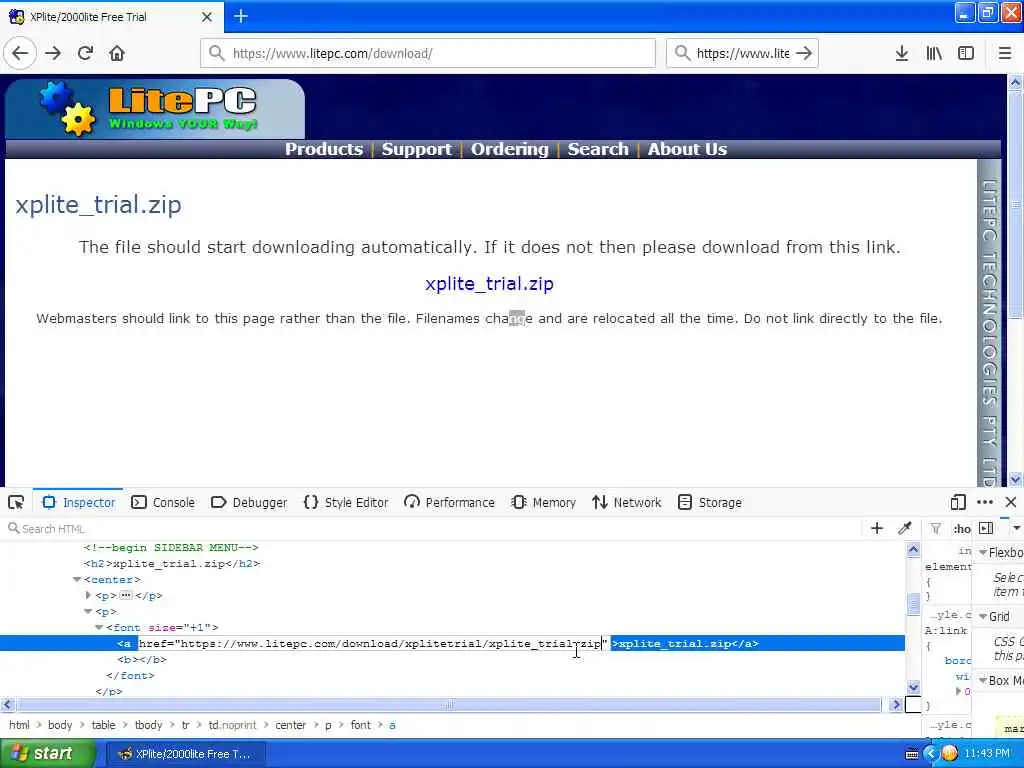Viewport: 1024px width, 768px height.
Task: Click the browser forward arrow
Action: (x=54, y=53)
